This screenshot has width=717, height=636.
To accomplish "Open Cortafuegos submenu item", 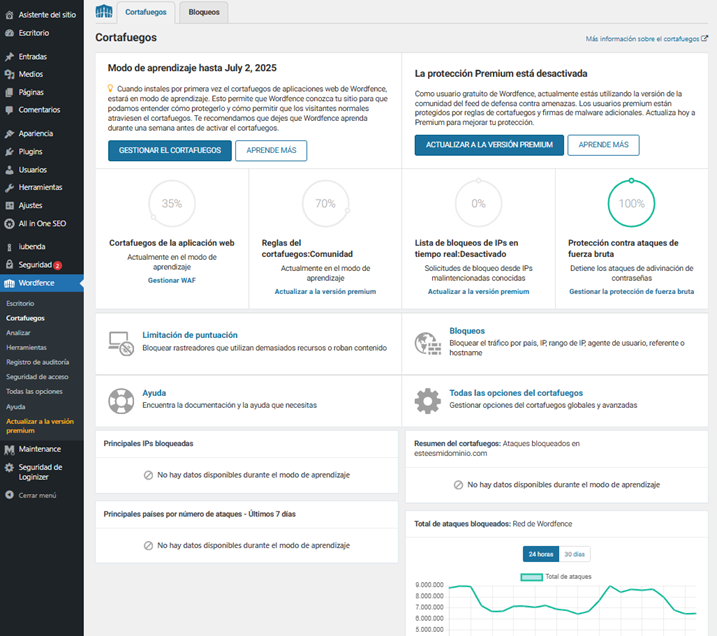I will click(26, 318).
